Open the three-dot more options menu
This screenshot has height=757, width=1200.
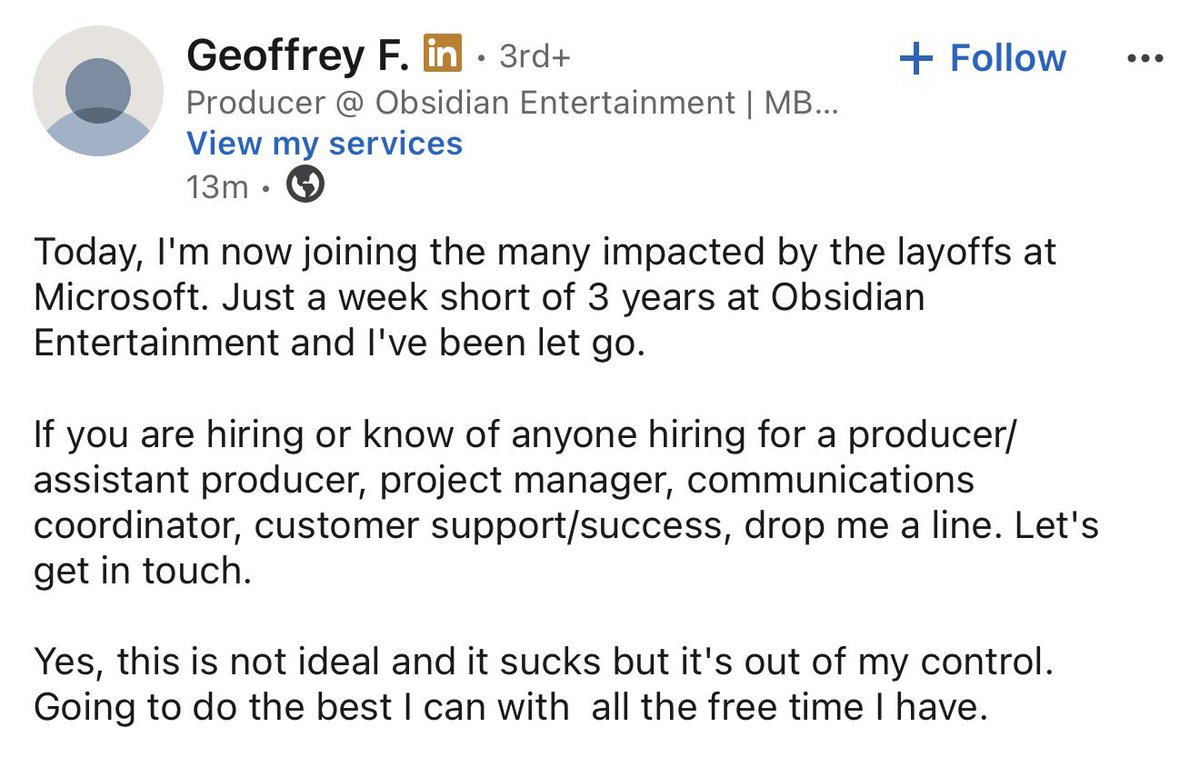point(1145,58)
